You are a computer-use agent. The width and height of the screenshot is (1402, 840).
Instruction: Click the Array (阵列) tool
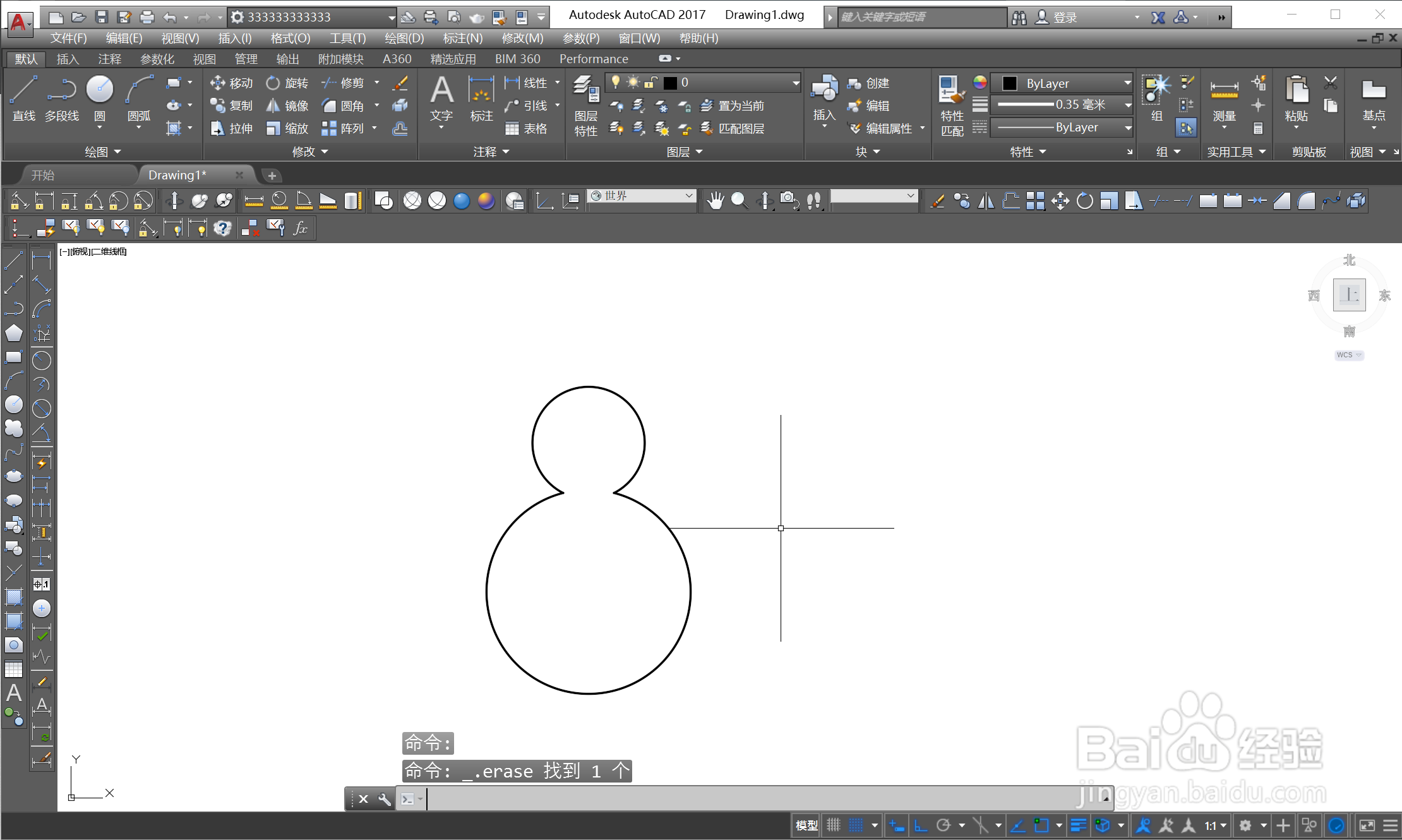(x=343, y=128)
